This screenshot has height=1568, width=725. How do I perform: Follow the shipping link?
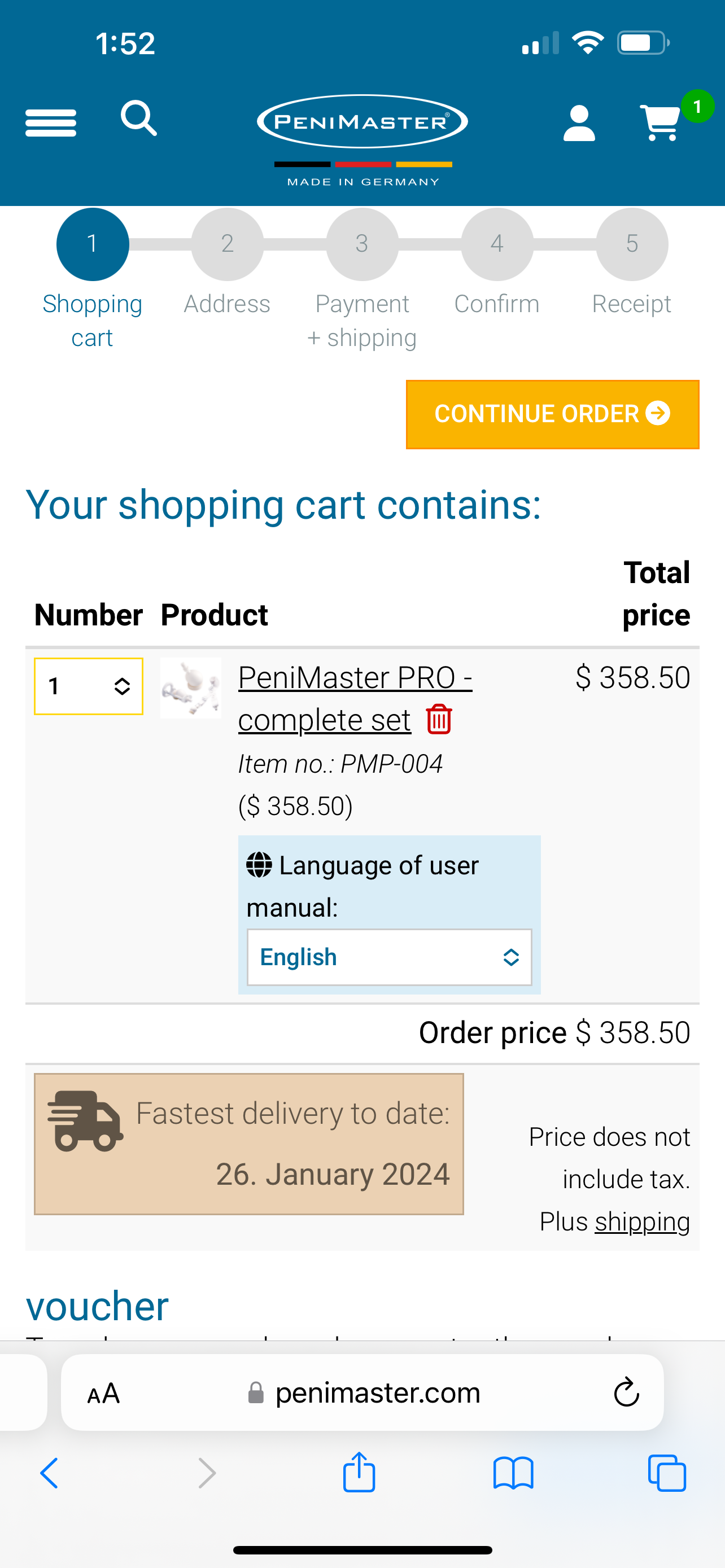(642, 1221)
